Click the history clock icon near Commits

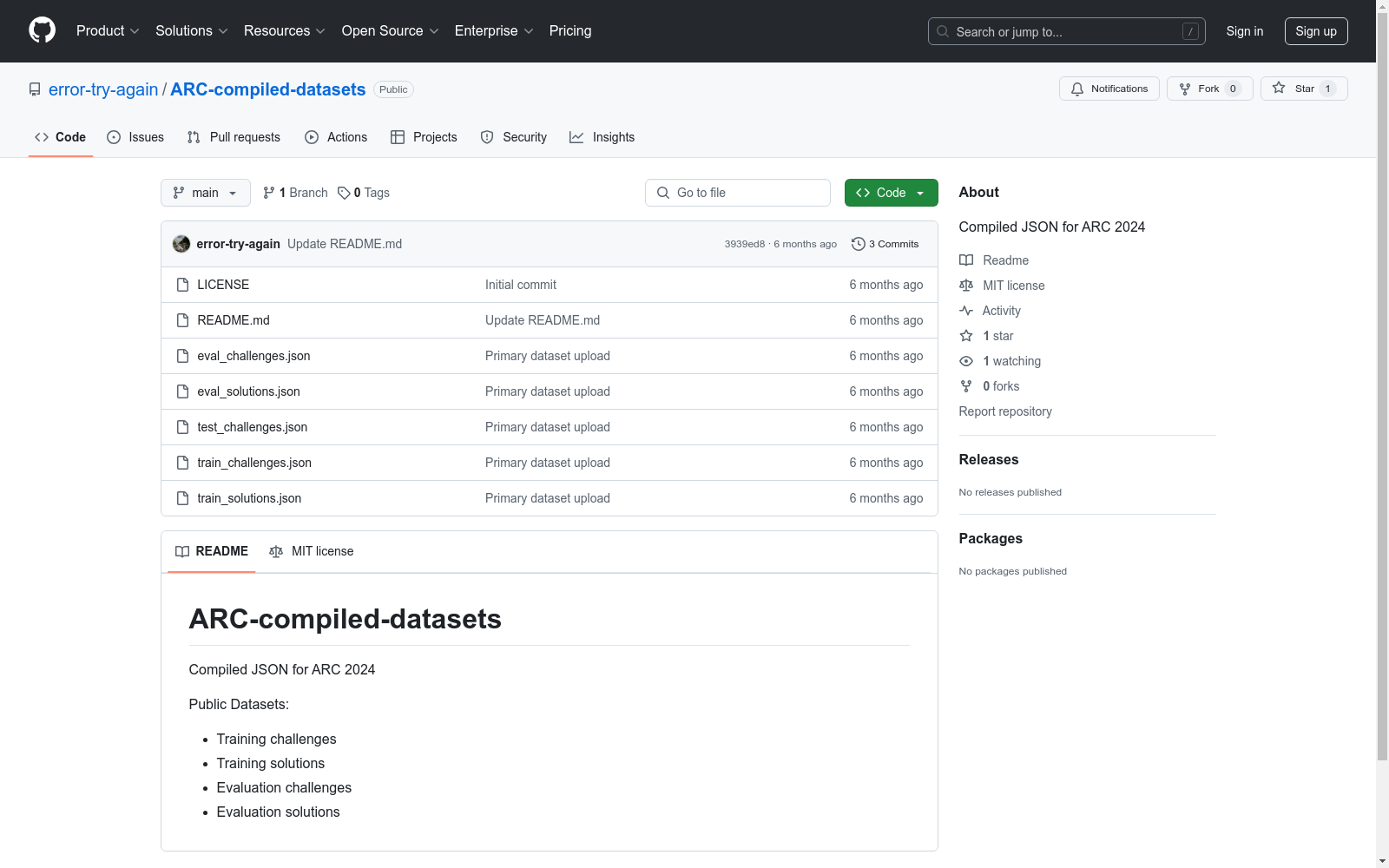click(859, 244)
